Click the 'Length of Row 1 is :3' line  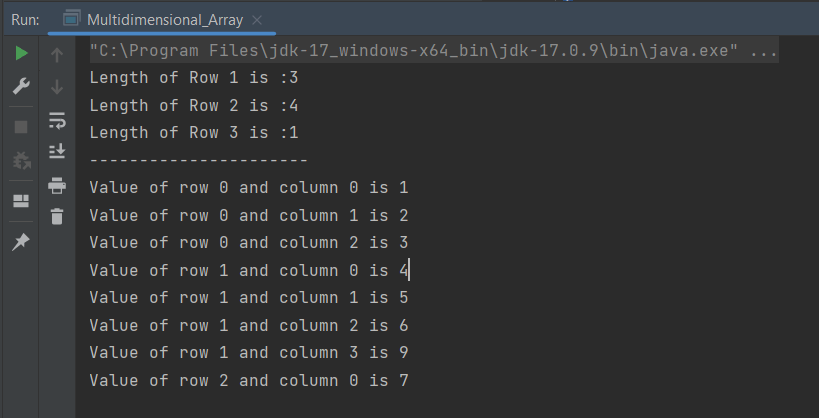(194, 78)
